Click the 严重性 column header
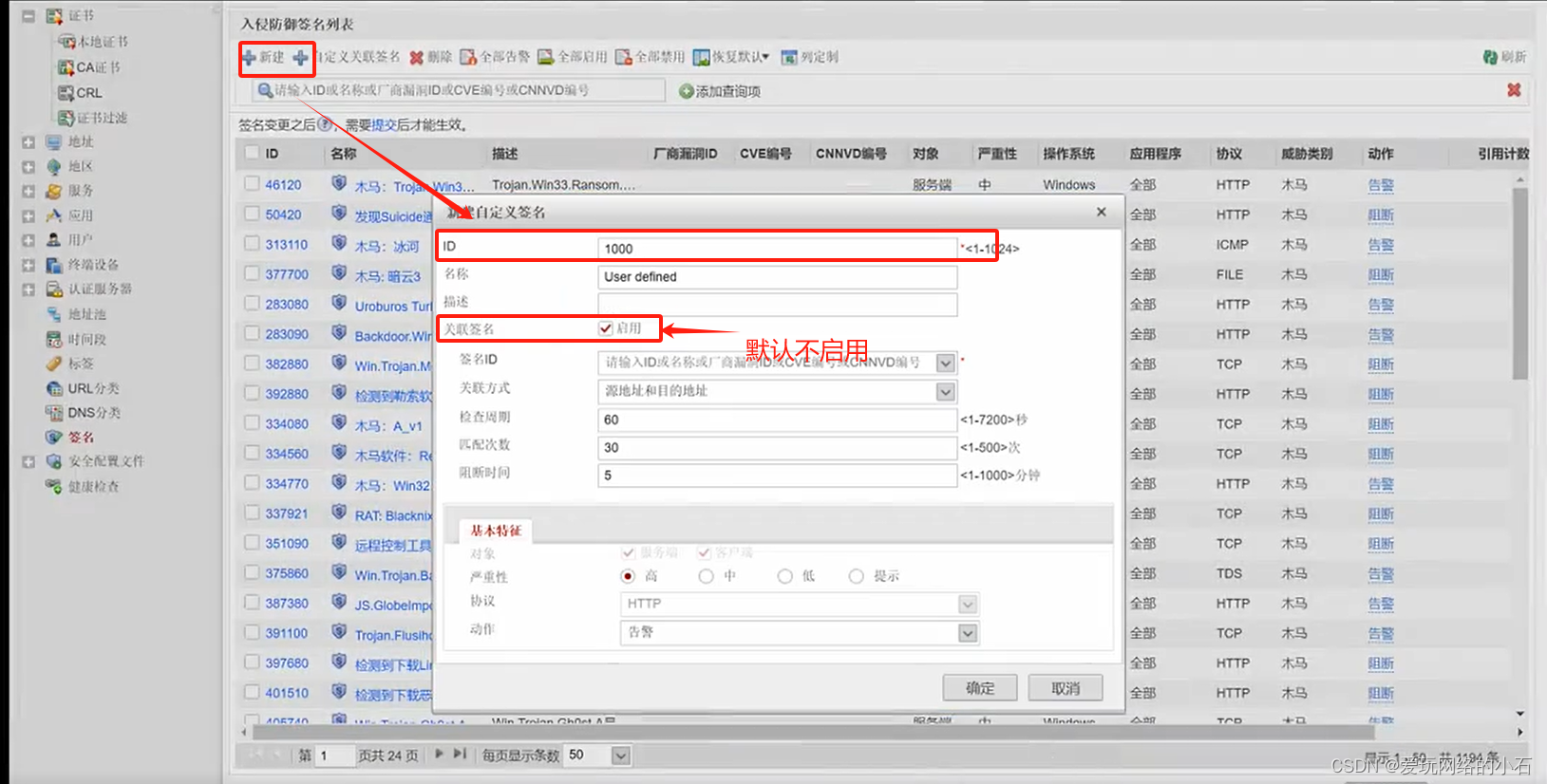Image resolution: width=1547 pixels, height=784 pixels. (997, 154)
